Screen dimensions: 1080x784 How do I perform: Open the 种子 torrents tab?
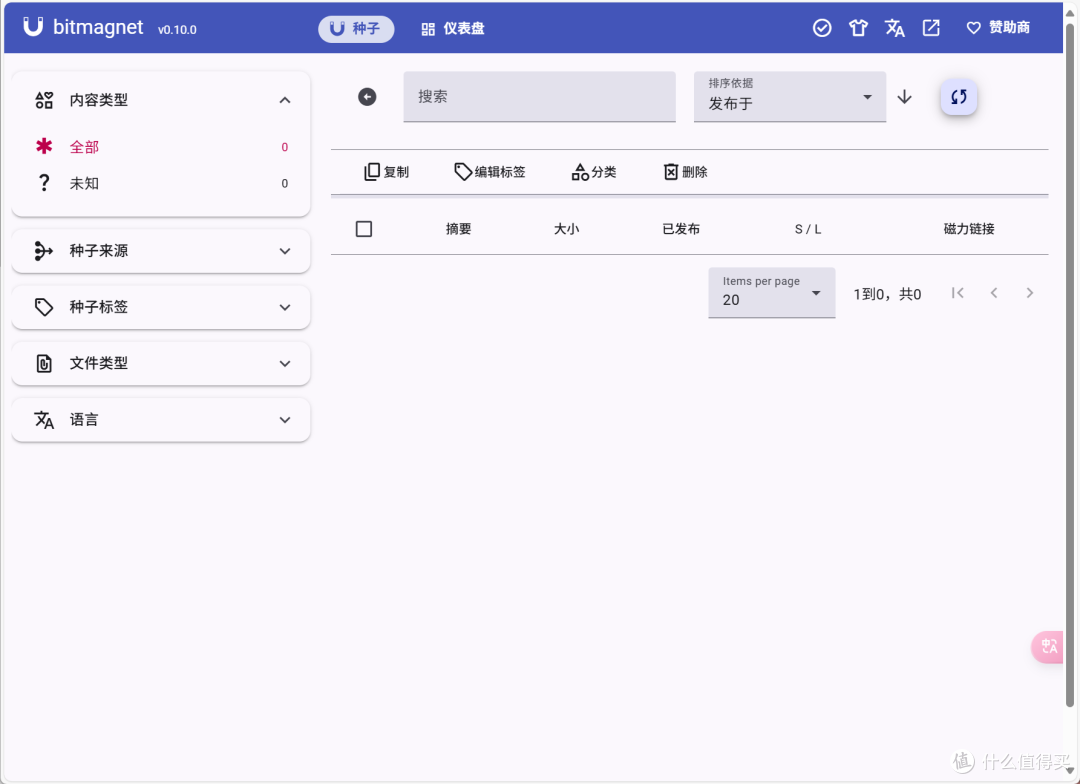coord(355,28)
